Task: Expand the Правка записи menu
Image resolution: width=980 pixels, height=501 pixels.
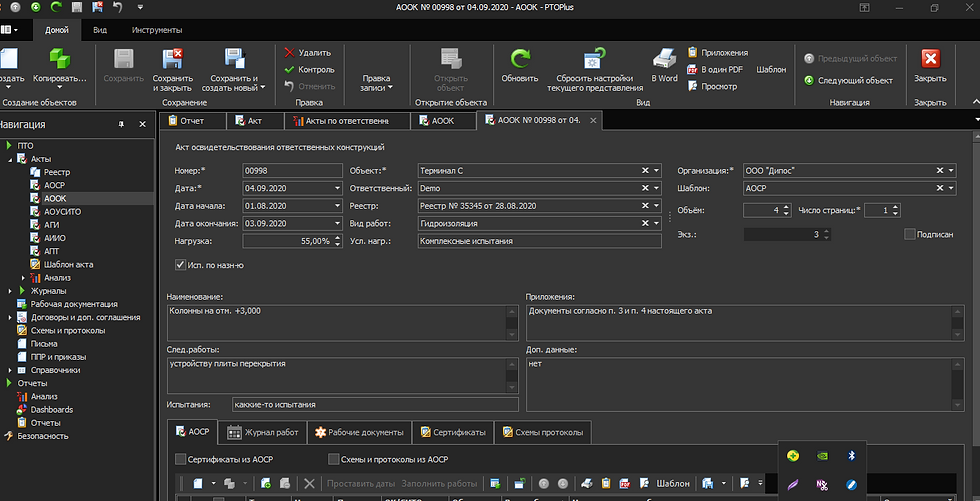Action: [376, 82]
